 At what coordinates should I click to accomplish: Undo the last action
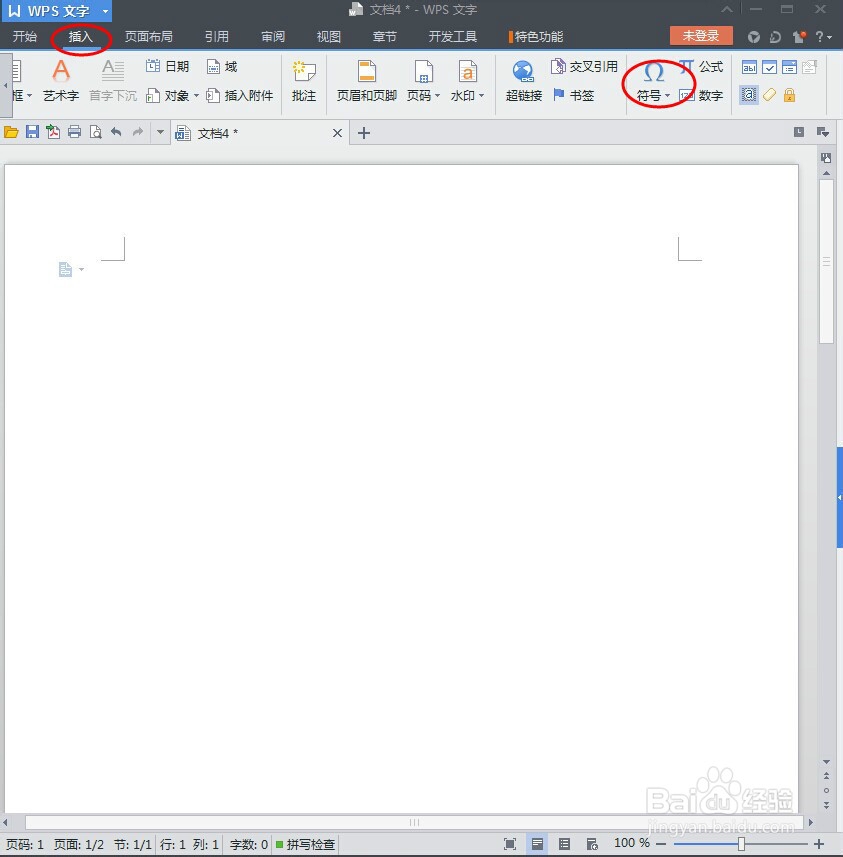click(116, 132)
